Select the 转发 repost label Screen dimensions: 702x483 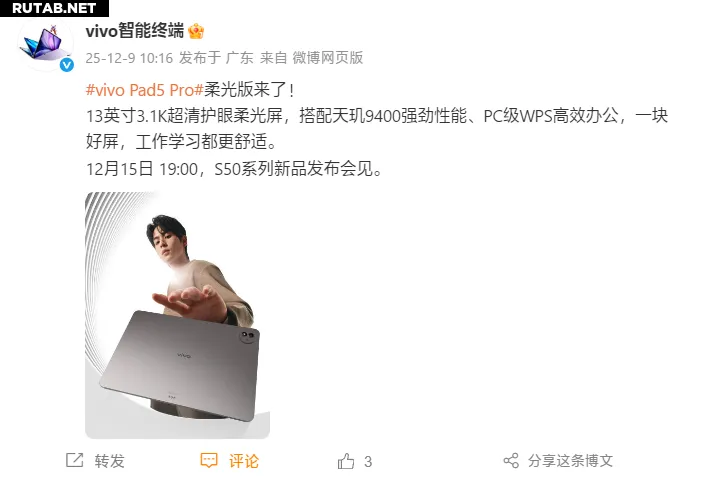tap(109, 461)
